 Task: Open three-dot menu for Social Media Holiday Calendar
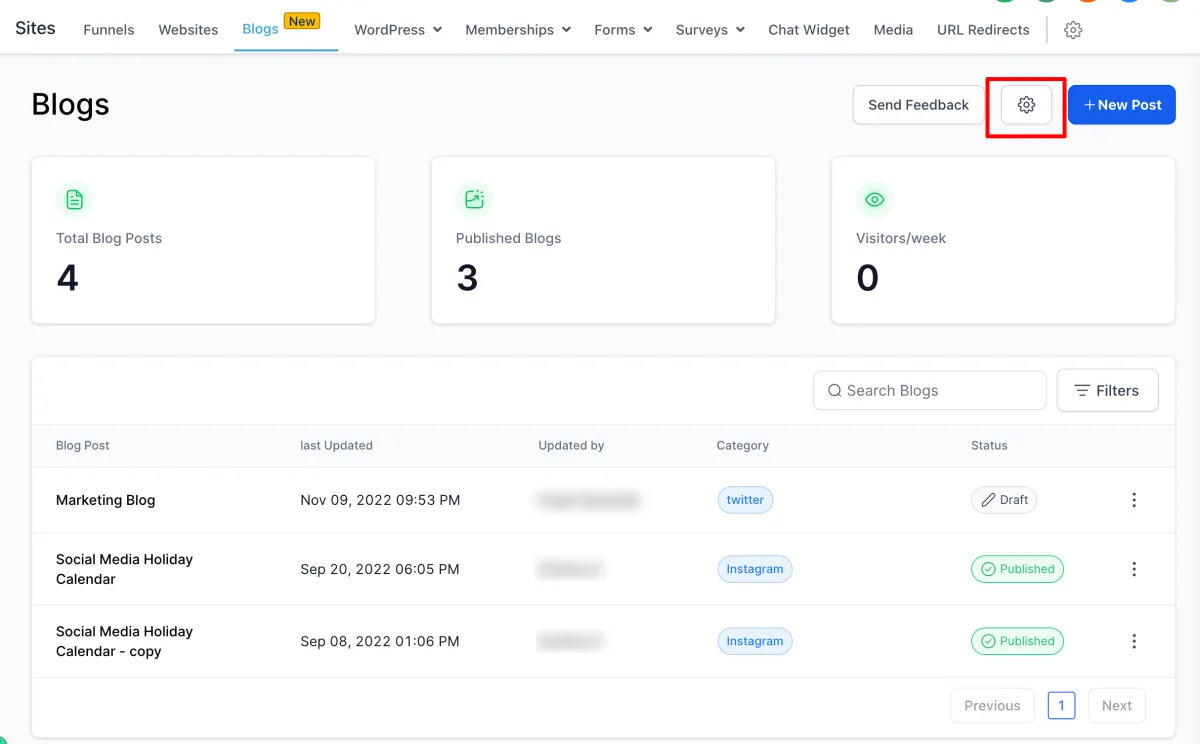(x=1133, y=569)
